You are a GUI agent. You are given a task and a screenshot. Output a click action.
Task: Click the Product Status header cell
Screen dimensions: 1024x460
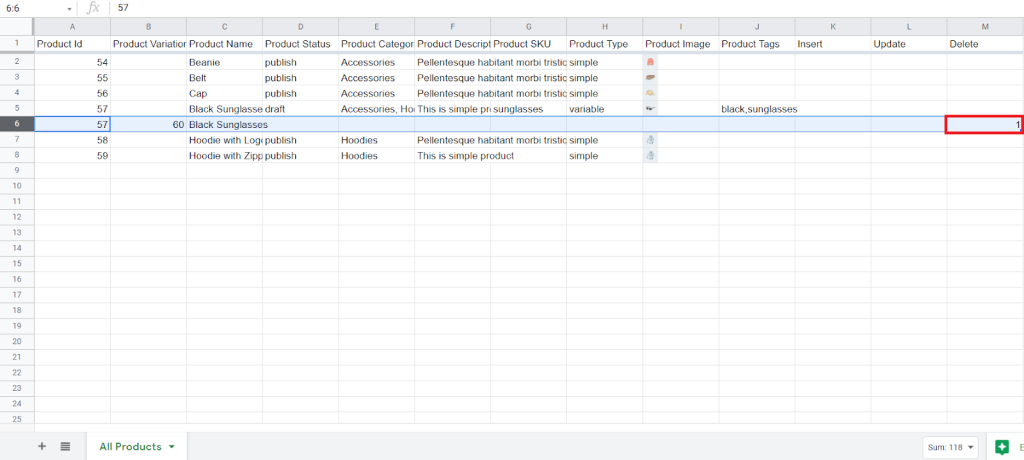pyautogui.click(x=300, y=44)
